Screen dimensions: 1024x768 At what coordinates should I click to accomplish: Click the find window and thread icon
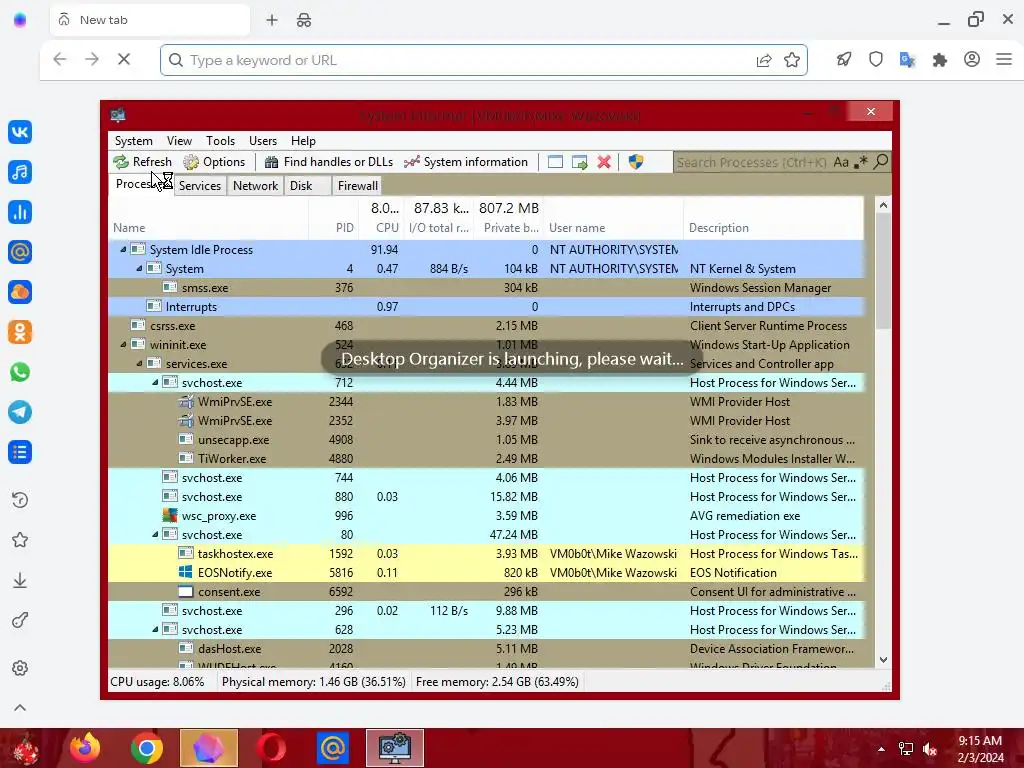point(579,162)
